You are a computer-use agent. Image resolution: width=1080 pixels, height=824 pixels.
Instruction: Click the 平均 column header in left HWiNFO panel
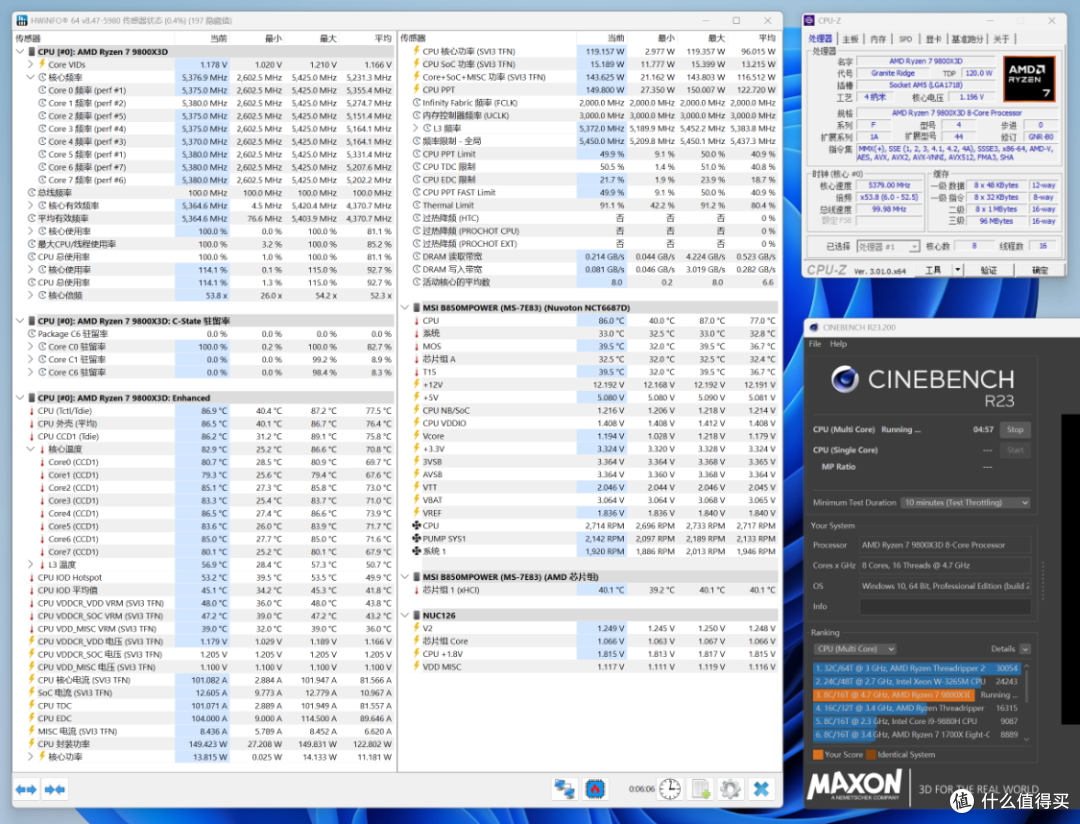tap(383, 38)
